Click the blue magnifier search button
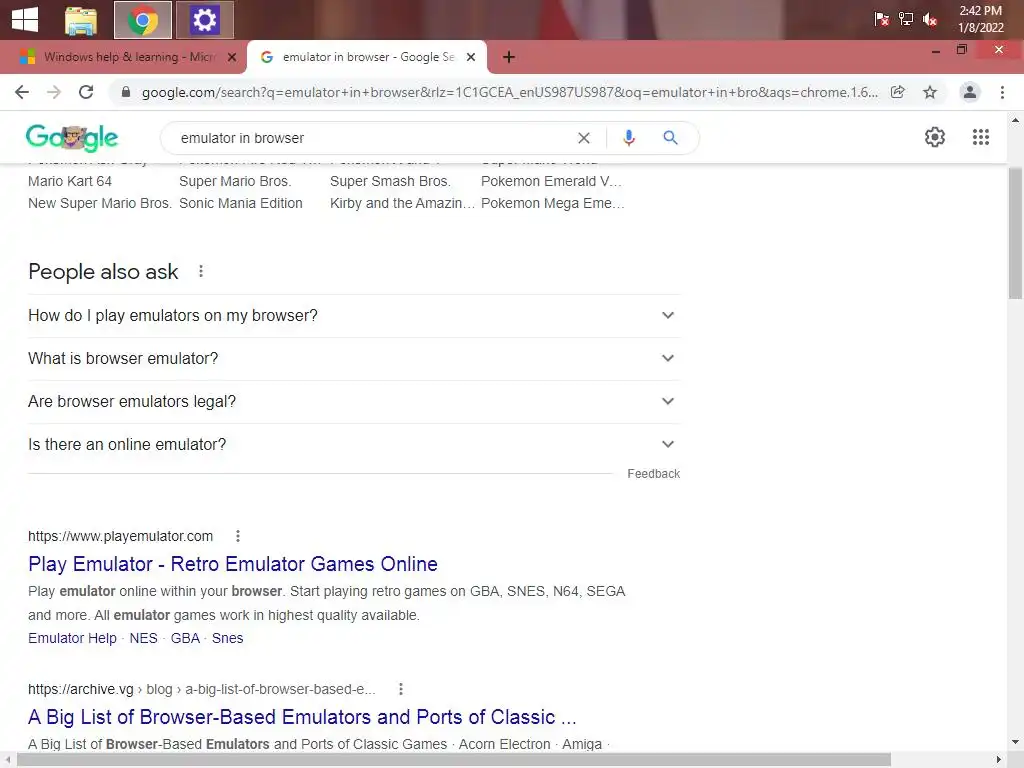 [x=670, y=138]
